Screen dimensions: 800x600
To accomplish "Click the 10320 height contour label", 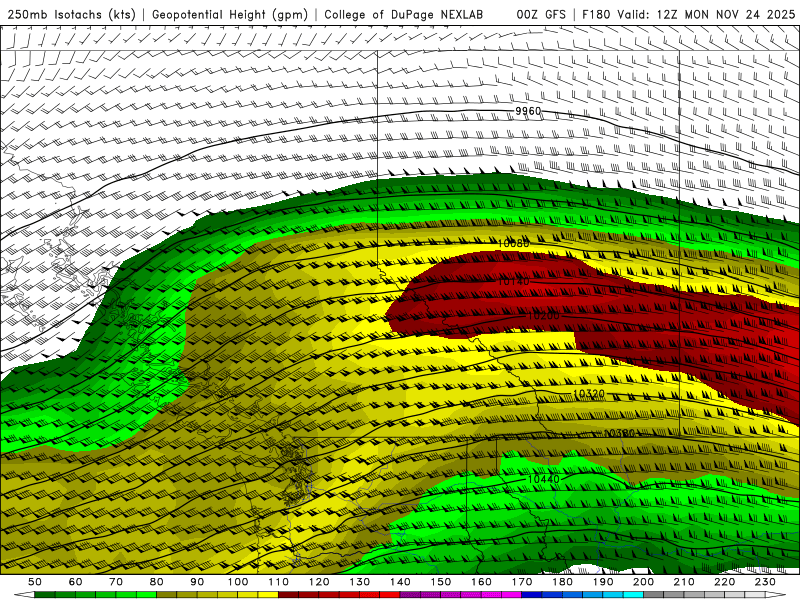I will tap(589, 393).
